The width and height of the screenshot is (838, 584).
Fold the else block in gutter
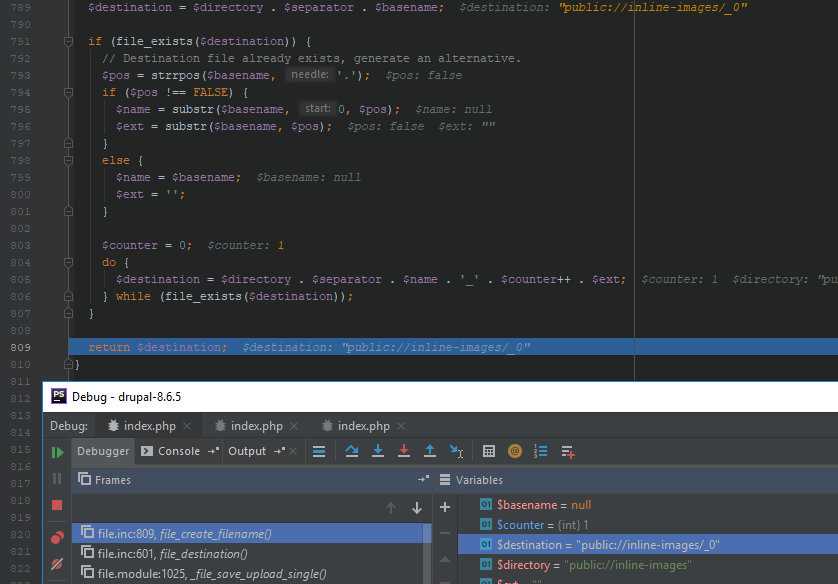pos(67,160)
